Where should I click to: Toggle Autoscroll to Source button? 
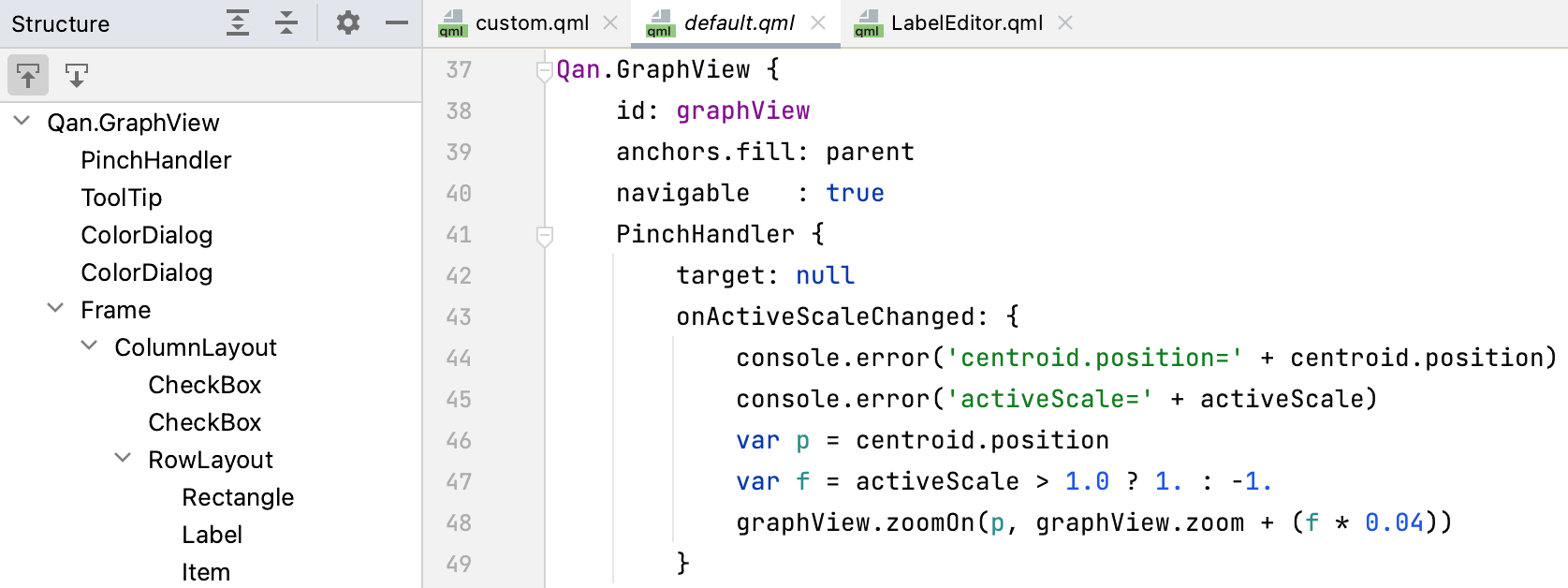[x=28, y=75]
